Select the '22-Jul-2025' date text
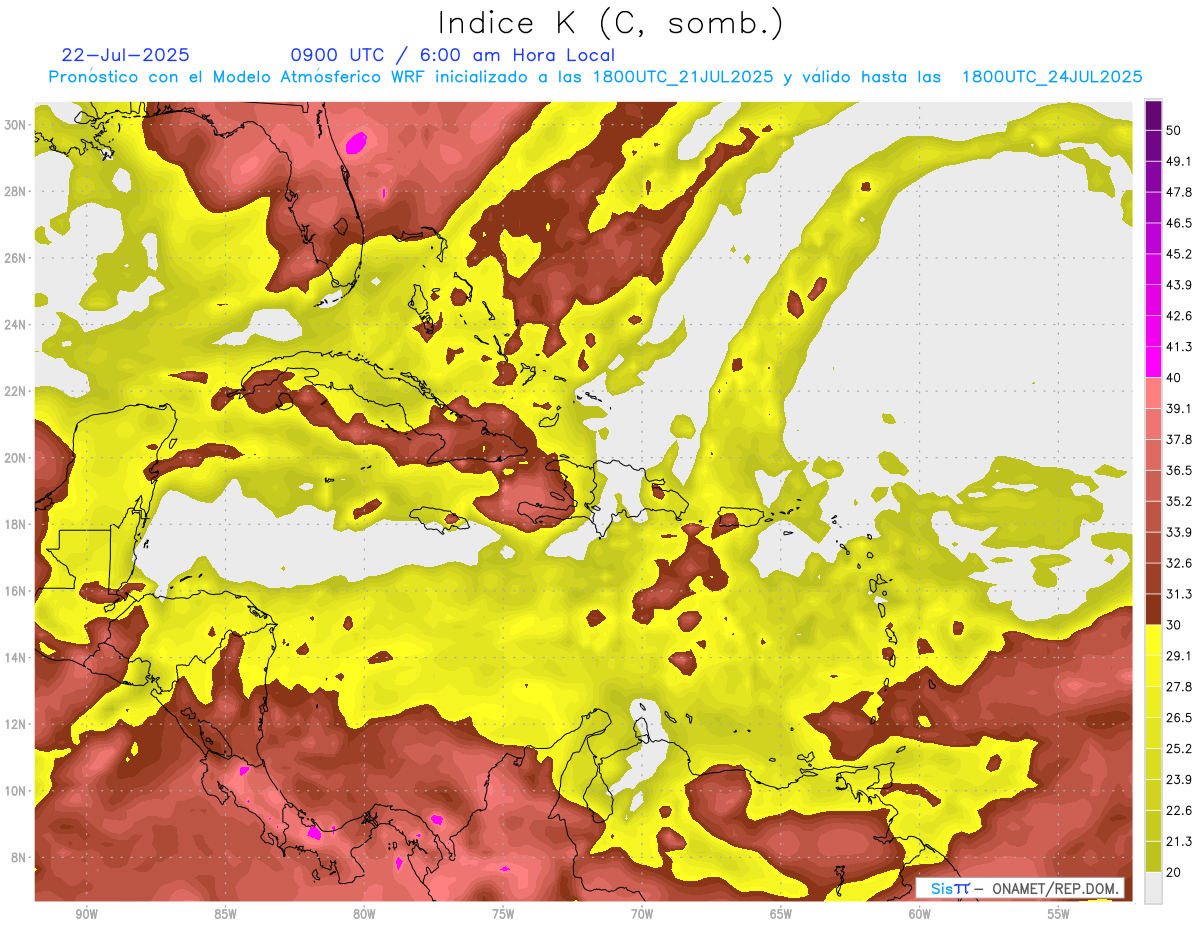The height and width of the screenshot is (927, 1200). tap(125, 55)
